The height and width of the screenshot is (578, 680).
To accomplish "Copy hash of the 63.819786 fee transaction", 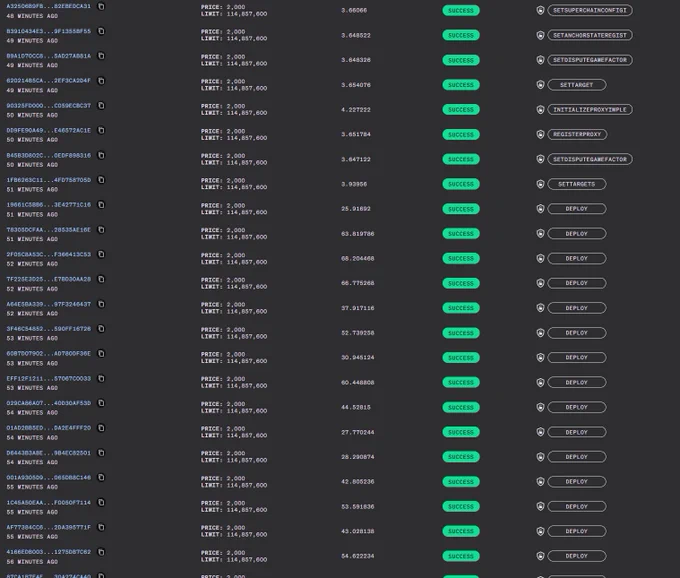I will (101, 229).
